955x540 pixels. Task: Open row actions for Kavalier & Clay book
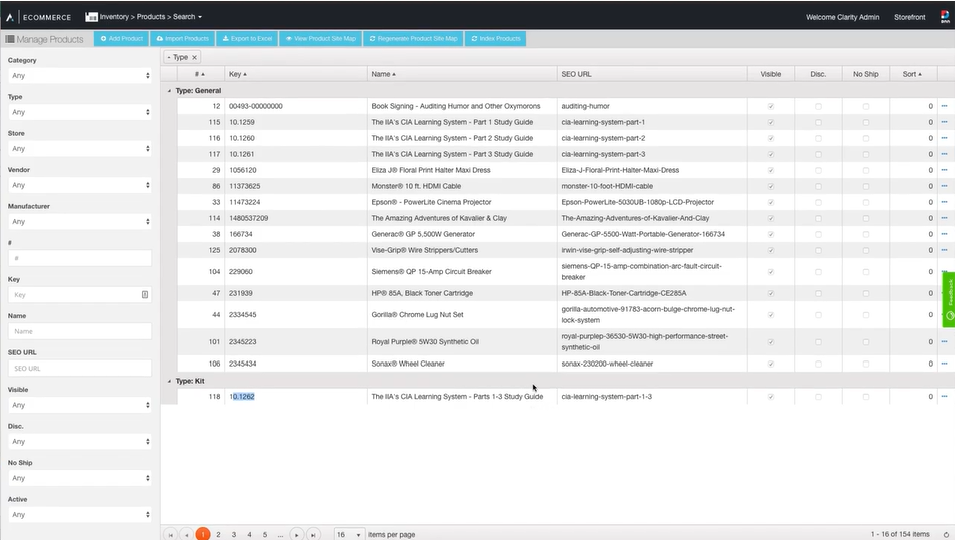tap(945, 218)
